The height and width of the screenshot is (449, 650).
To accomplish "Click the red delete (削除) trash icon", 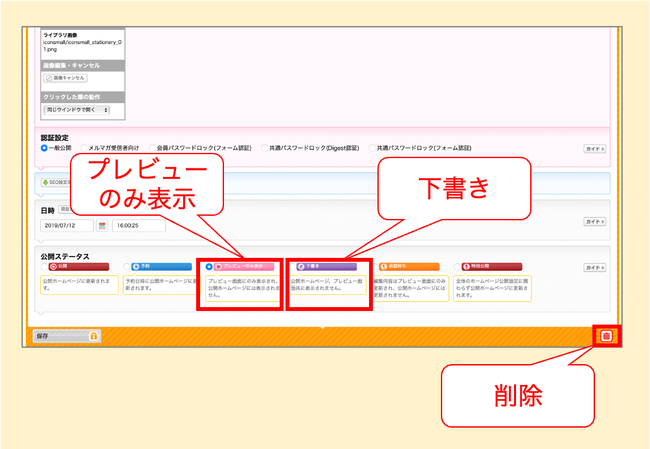I will pos(605,336).
